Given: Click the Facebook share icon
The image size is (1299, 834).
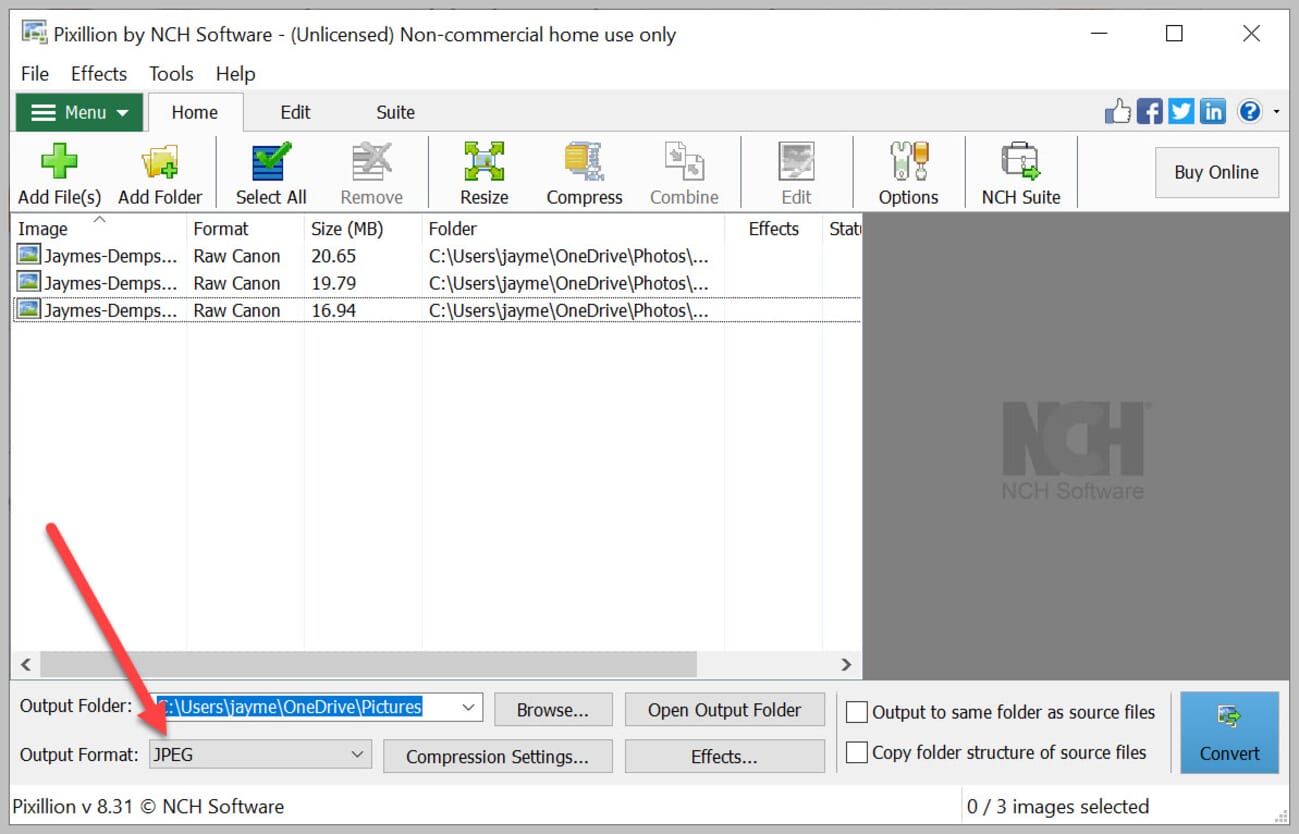Looking at the screenshot, I should coord(1150,112).
